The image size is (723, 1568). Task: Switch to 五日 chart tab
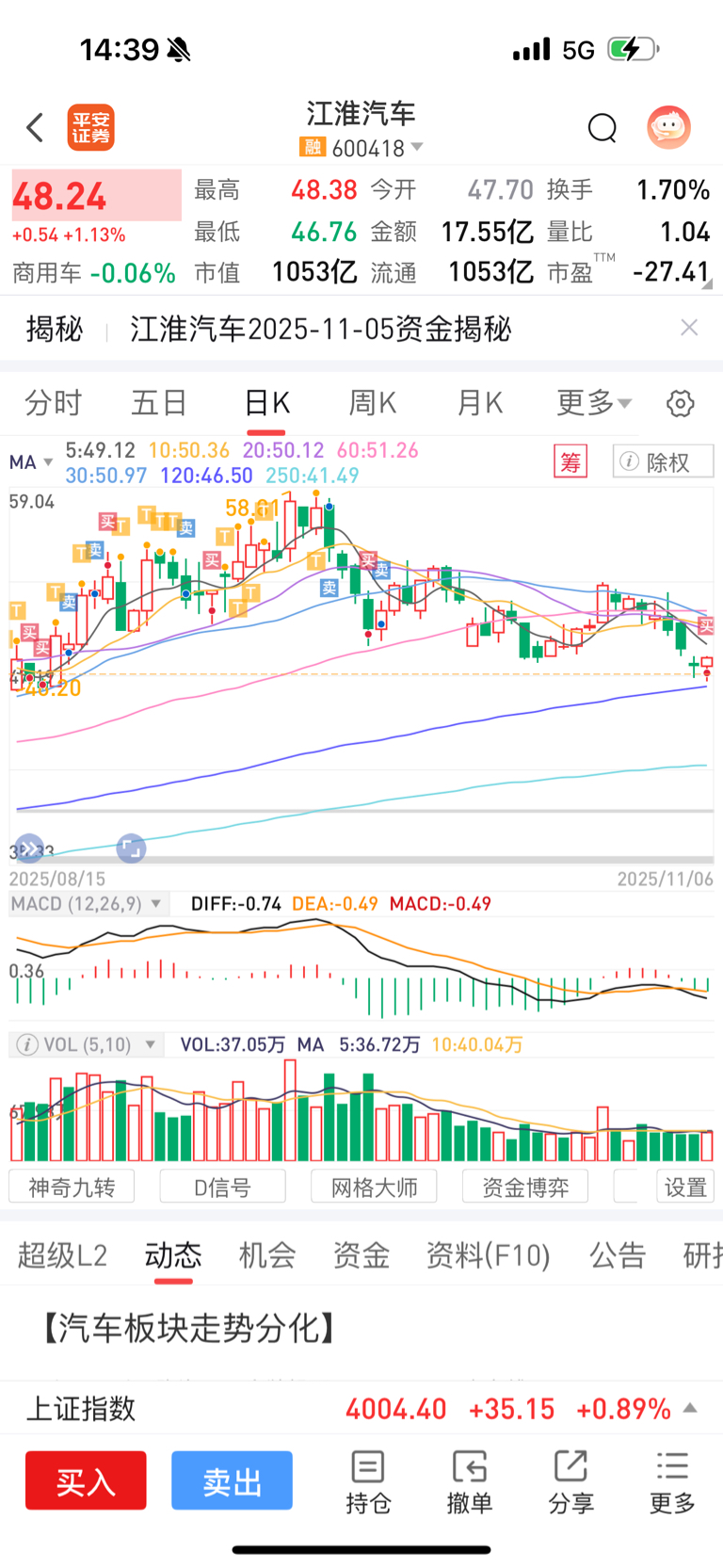tap(159, 403)
